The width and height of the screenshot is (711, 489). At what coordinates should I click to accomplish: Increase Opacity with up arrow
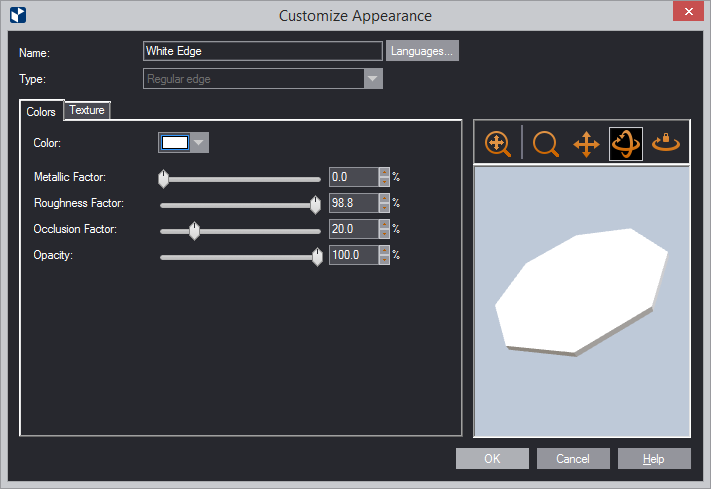pos(384,250)
